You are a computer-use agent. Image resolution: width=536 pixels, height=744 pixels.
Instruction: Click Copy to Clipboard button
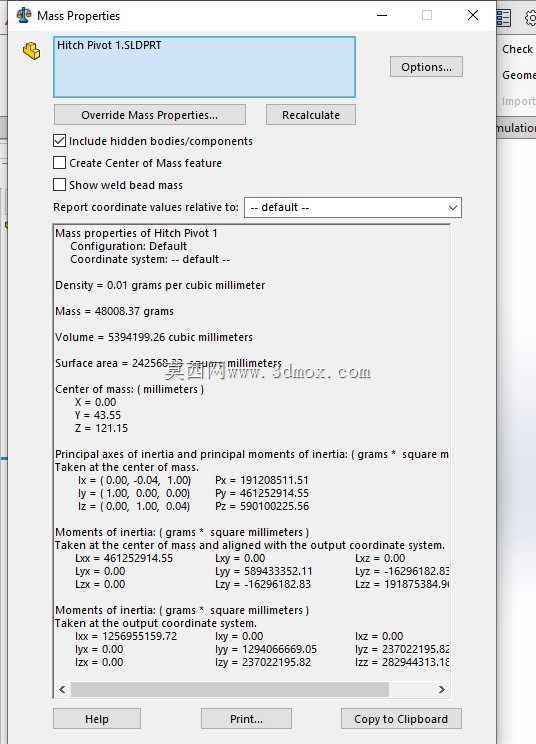tap(401, 719)
